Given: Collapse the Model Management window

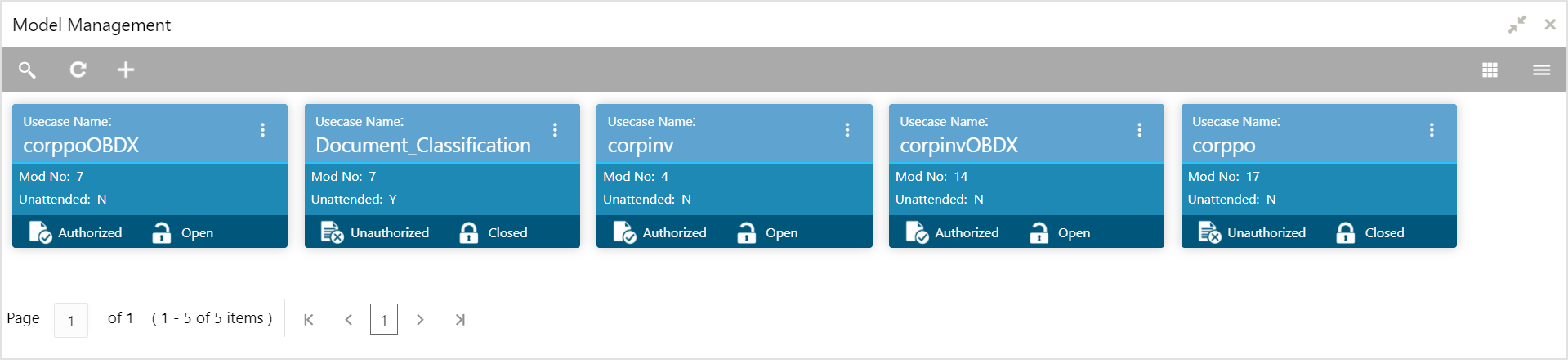Looking at the screenshot, I should (x=1517, y=25).
